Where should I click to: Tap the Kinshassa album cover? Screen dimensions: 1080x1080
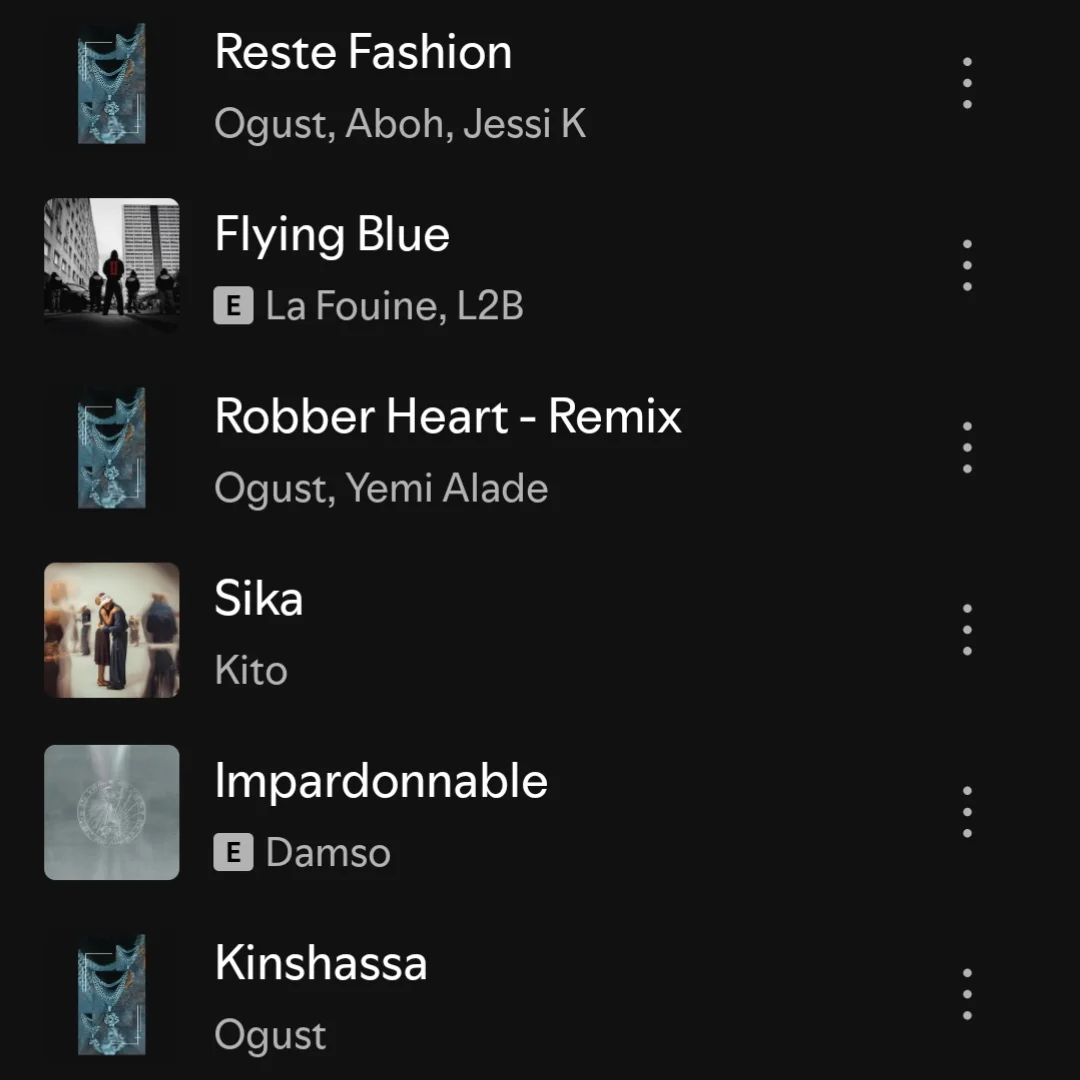[112, 994]
